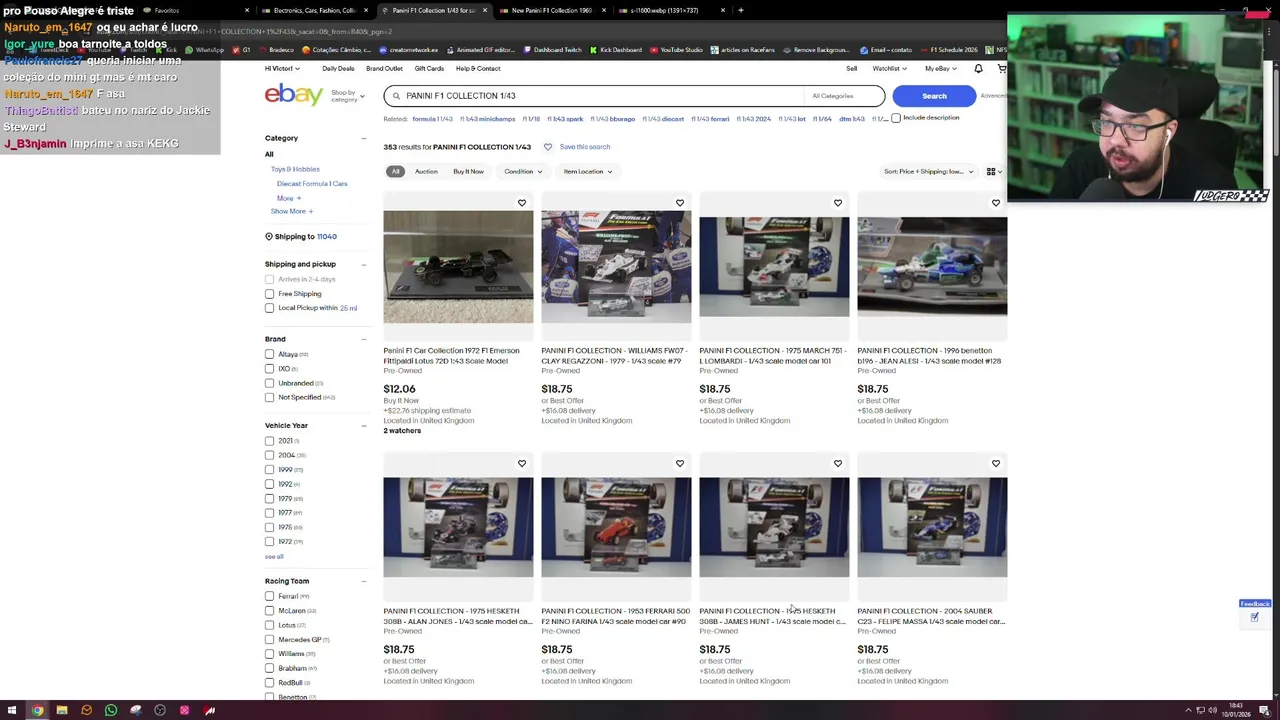Open the shopping cart icon
1280x720 pixels.
coord(1001,69)
